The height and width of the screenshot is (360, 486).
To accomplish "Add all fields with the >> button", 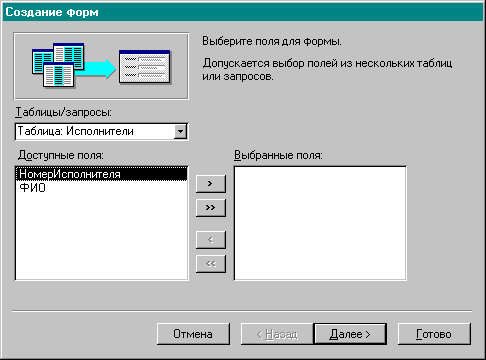I will (211, 208).
